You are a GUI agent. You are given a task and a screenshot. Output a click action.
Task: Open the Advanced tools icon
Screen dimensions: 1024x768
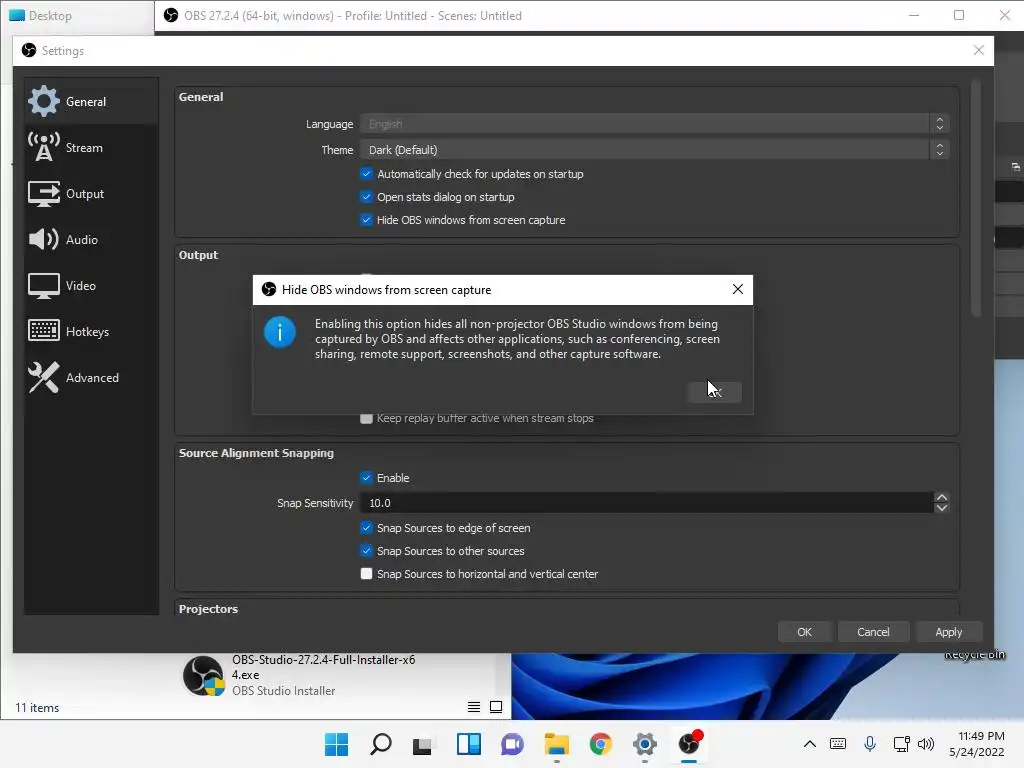pos(44,377)
